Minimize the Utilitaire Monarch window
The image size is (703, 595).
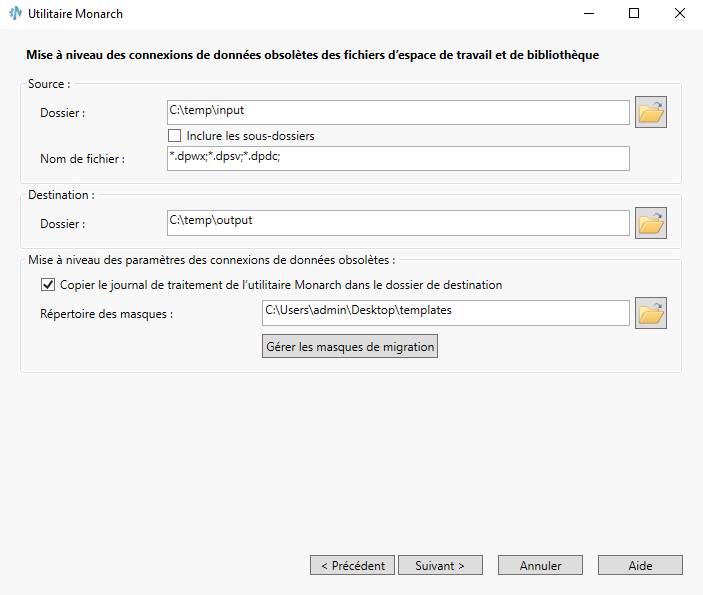(x=587, y=15)
